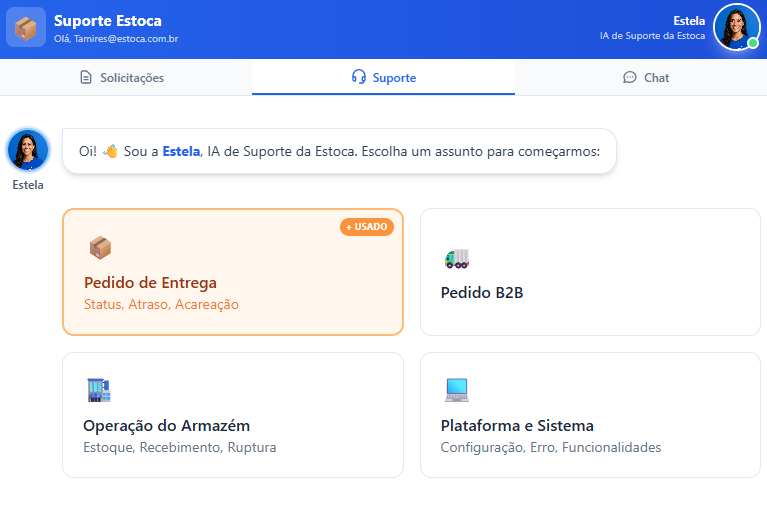The height and width of the screenshot is (512, 767).
Task: Click the green online status dot
Action: pyautogui.click(x=753, y=43)
